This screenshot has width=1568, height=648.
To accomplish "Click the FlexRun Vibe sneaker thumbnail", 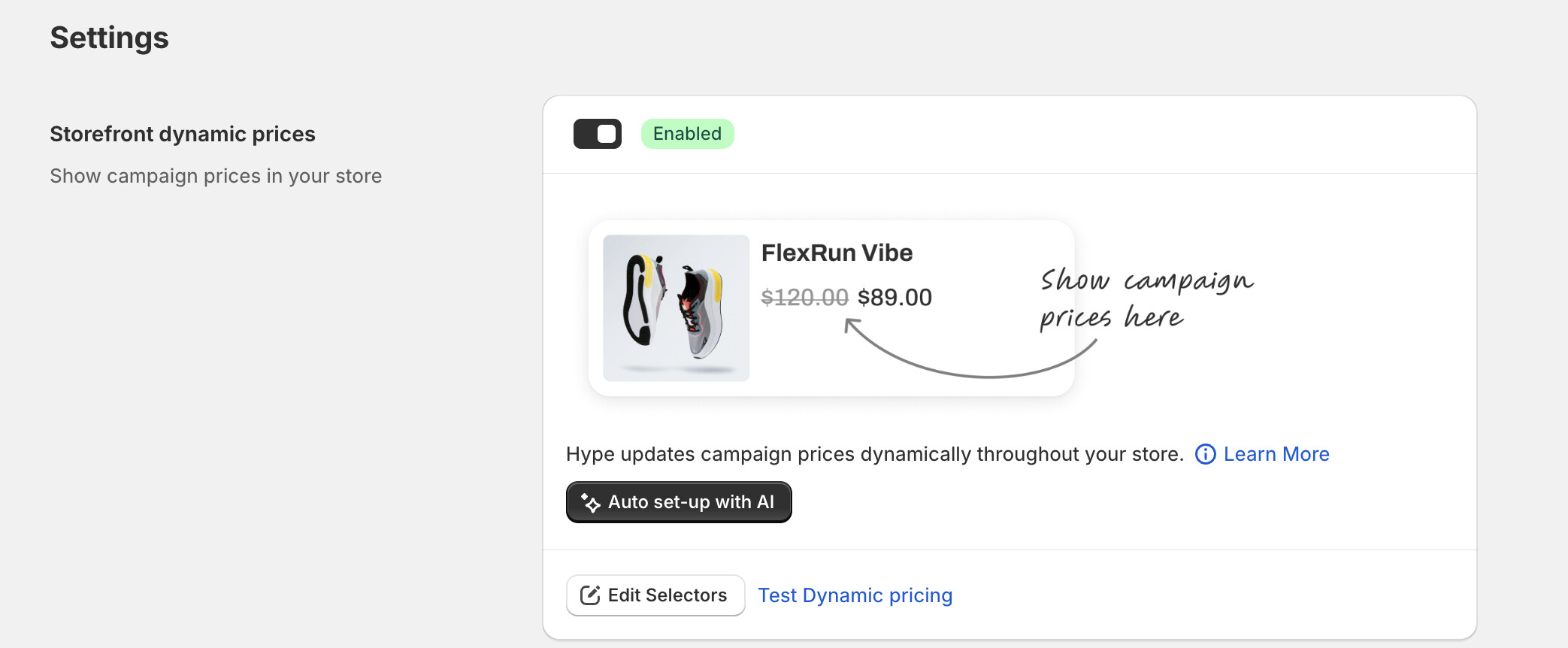I will click(676, 307).
